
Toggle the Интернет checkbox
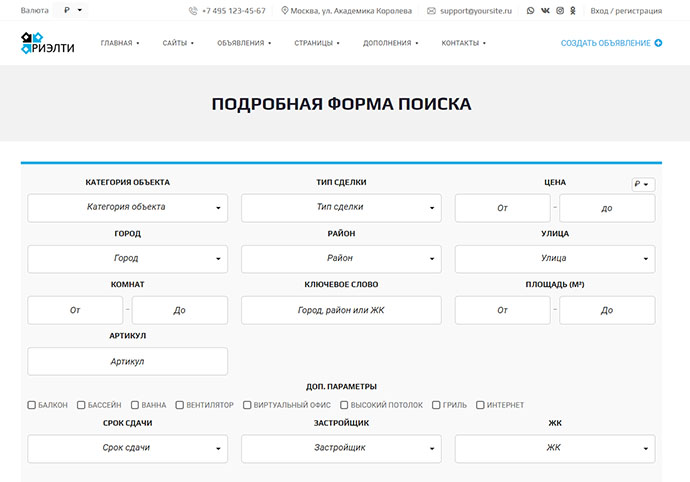coord(480,405)
